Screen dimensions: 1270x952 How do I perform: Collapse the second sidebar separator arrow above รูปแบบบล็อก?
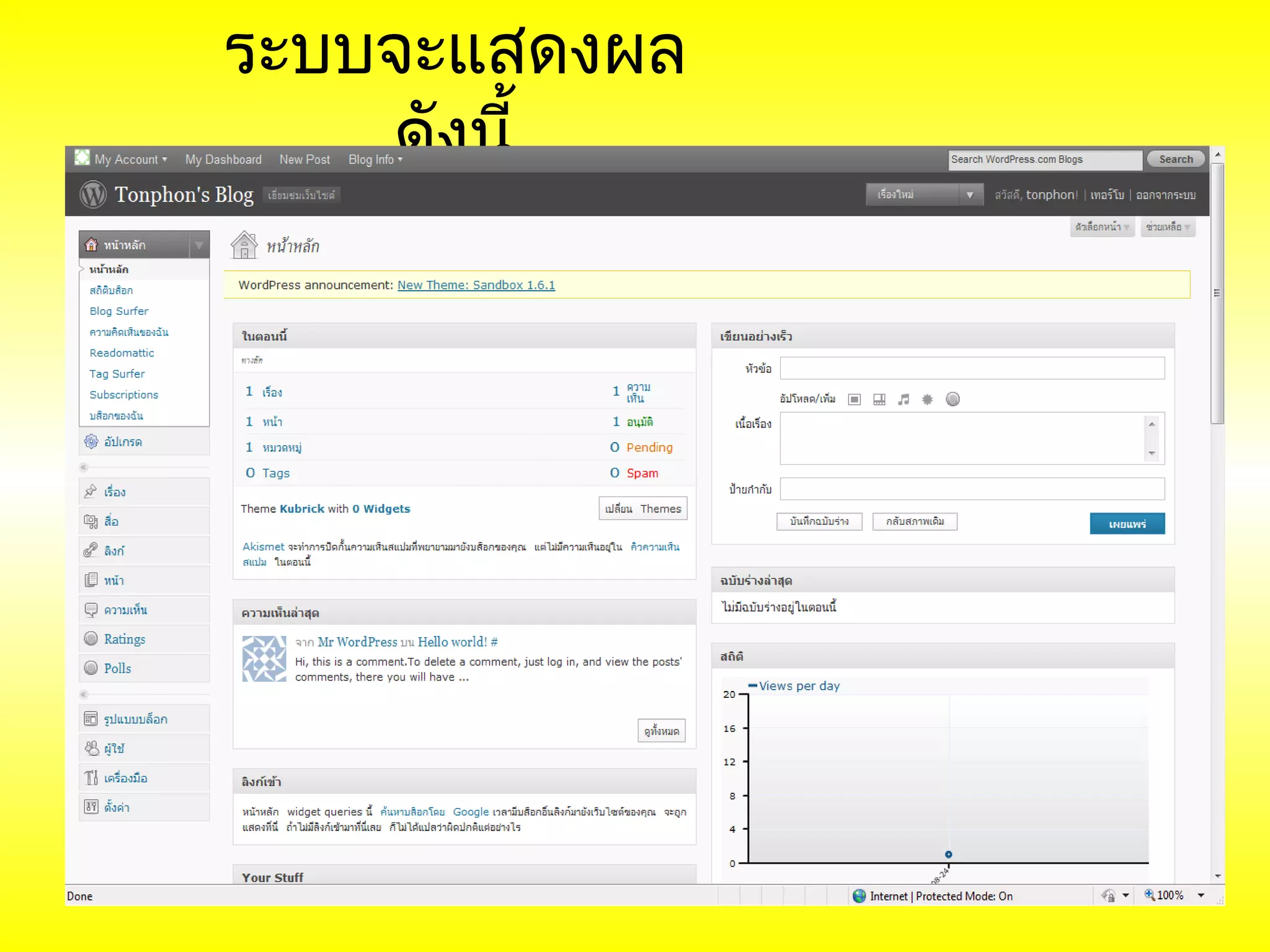(84, 694)
